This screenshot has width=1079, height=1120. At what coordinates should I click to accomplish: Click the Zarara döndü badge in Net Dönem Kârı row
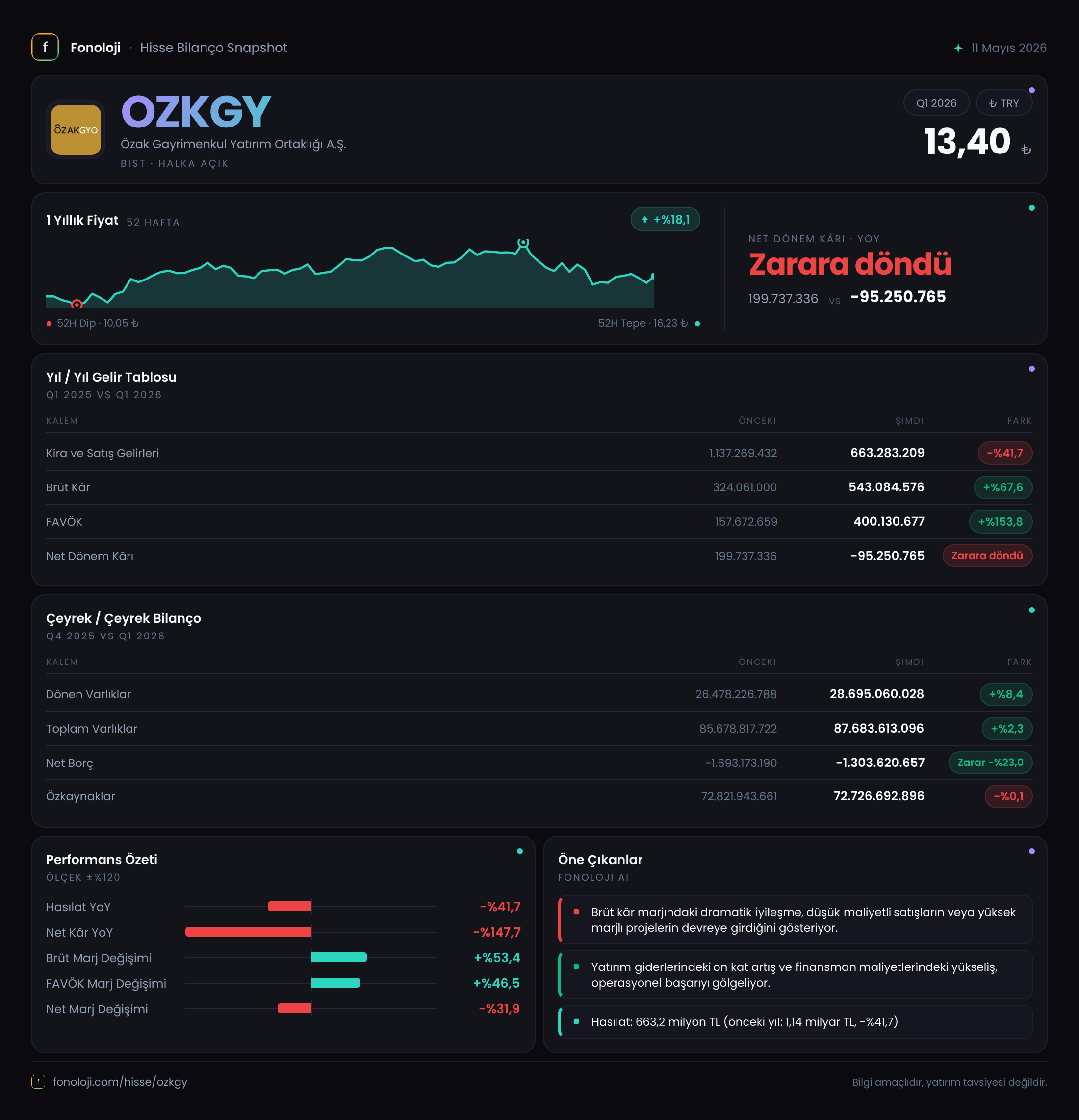(987, 556)
